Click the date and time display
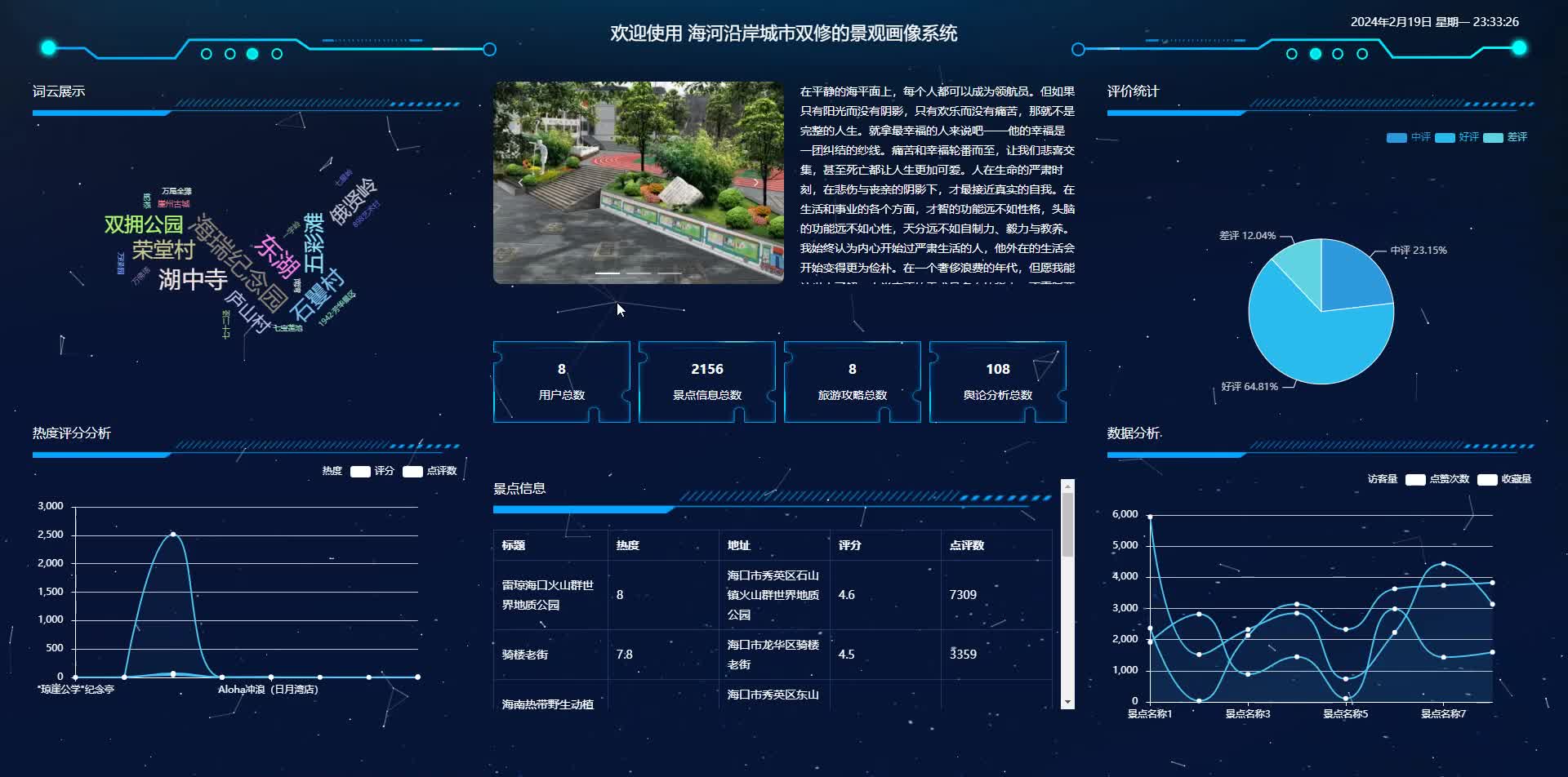The height and width of the screenshot is (777, 1568). [x=1435, y=22]
